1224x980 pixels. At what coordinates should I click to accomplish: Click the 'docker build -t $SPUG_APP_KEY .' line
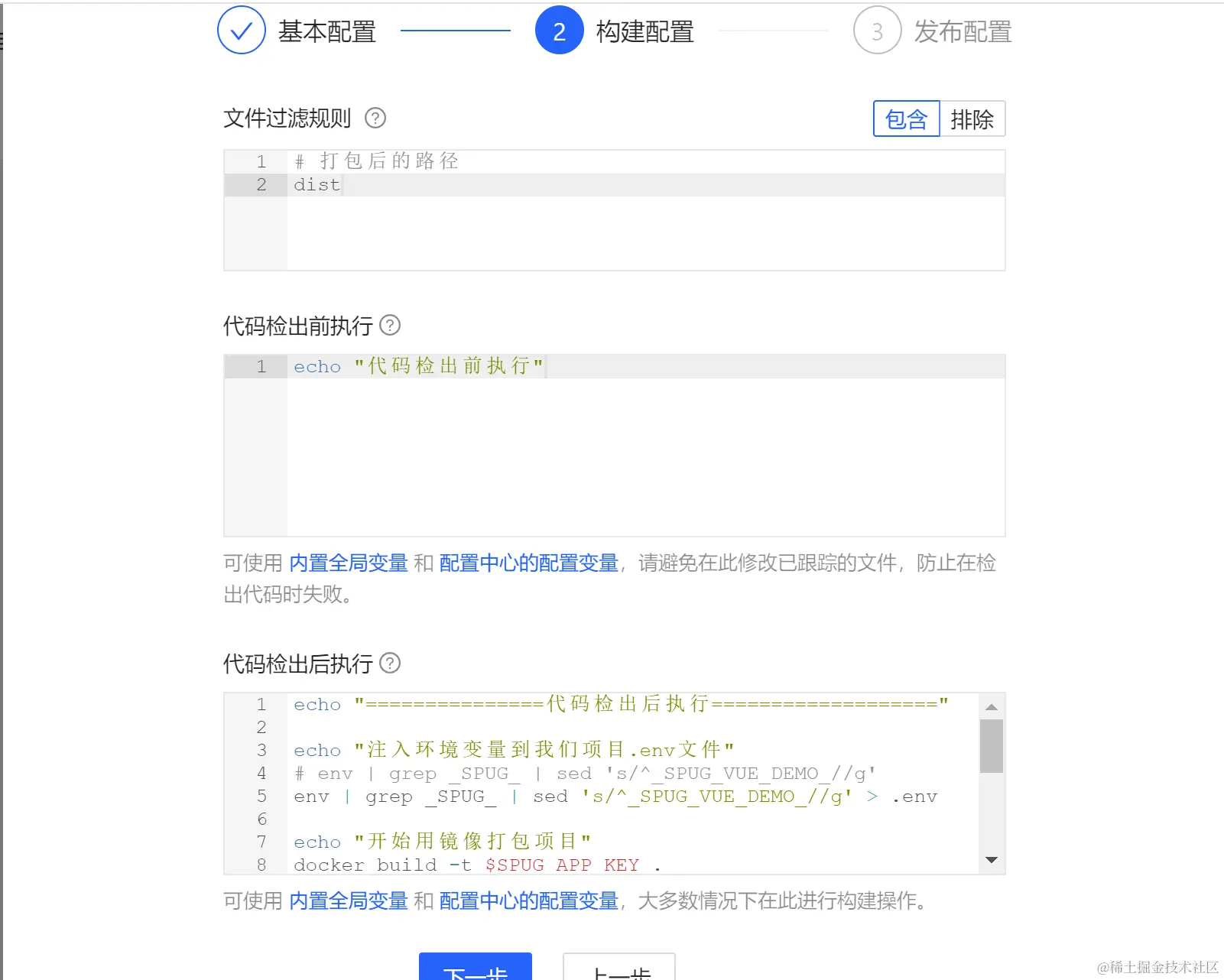coord(478,865)
